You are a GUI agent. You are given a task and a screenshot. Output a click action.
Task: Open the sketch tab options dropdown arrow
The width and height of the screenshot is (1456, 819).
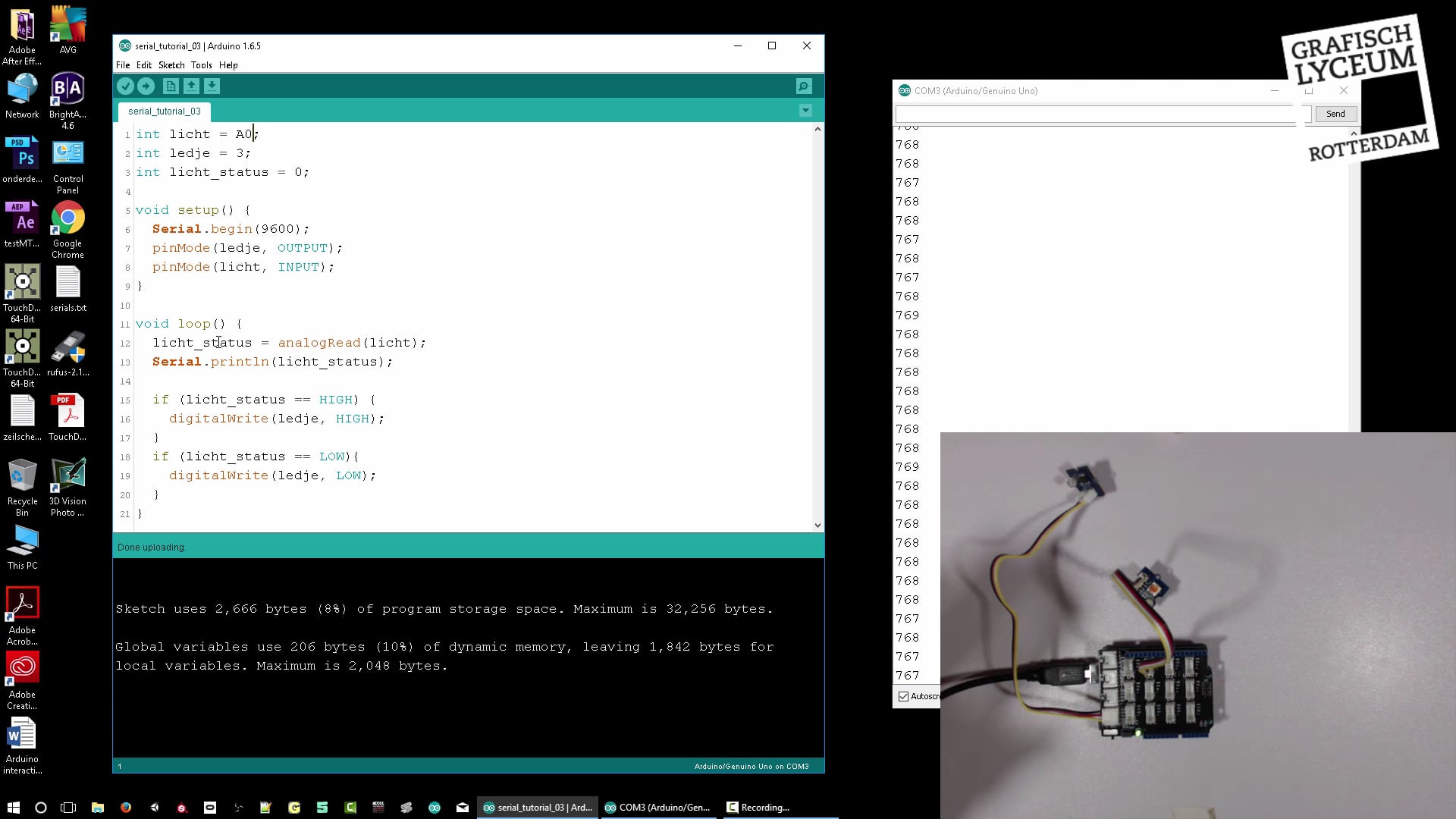pyautogui.click(x=805, y=111)
